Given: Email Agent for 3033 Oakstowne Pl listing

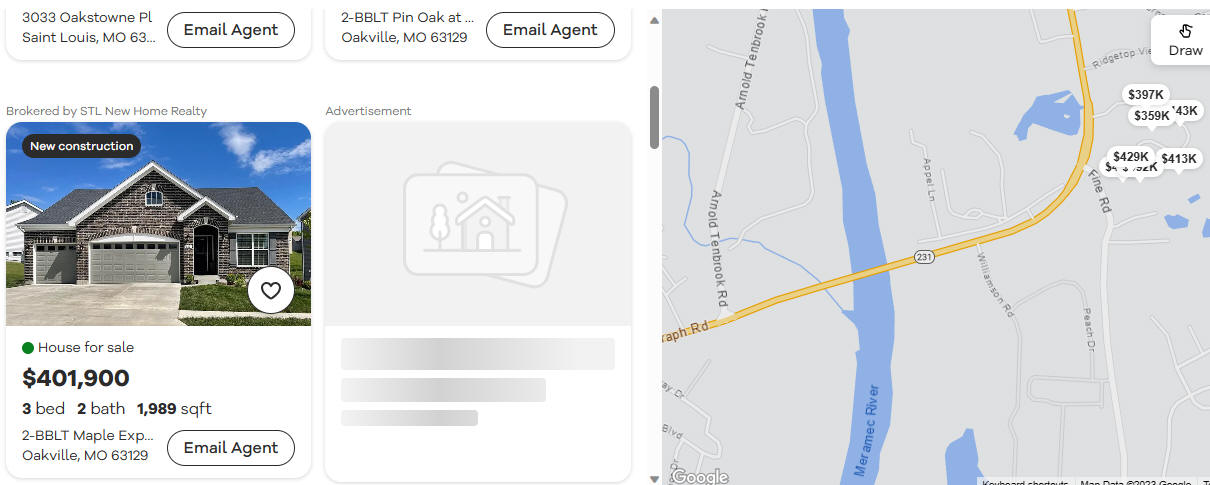Looking at the screenshot, I should [231, 30].
